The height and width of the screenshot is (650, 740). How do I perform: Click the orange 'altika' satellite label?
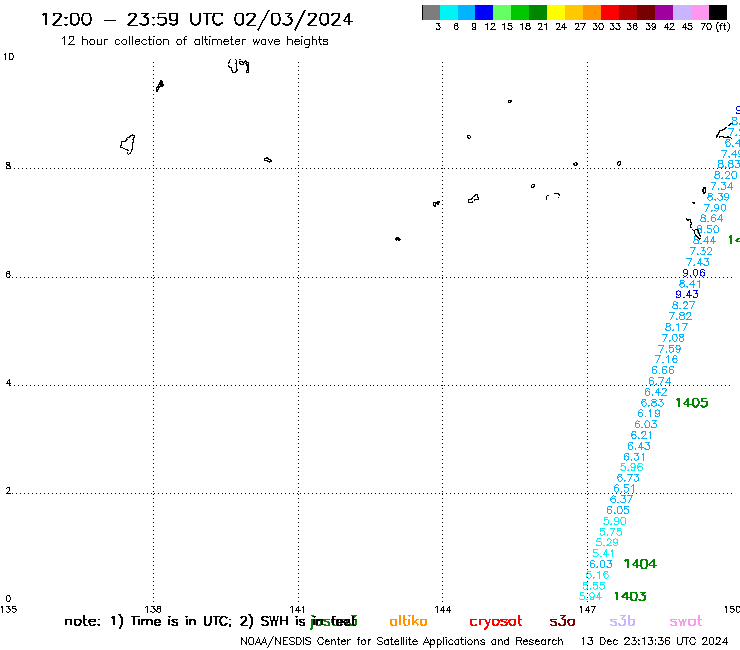408,621
